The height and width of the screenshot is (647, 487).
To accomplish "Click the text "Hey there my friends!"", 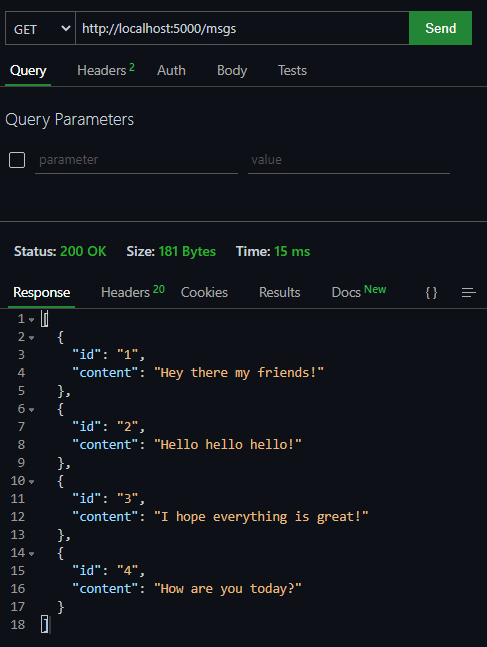I will [x=239, y=373].
